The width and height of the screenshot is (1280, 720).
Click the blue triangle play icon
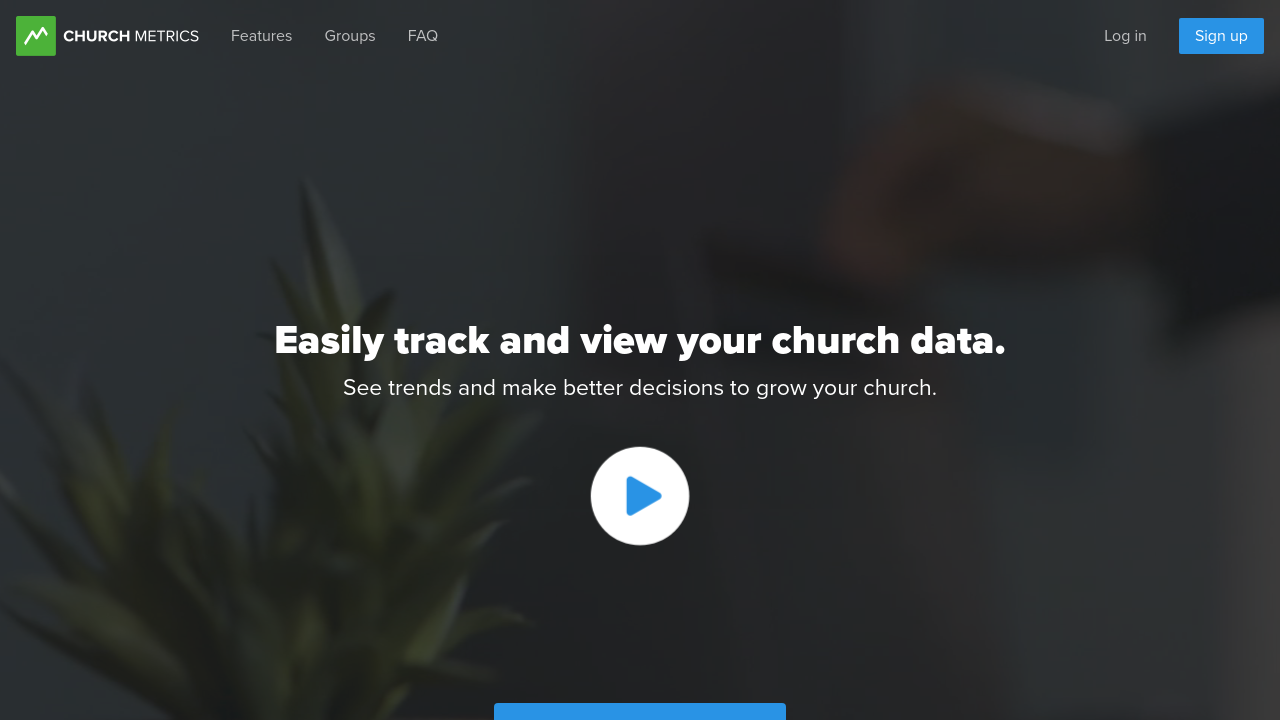tap(643, 496)
